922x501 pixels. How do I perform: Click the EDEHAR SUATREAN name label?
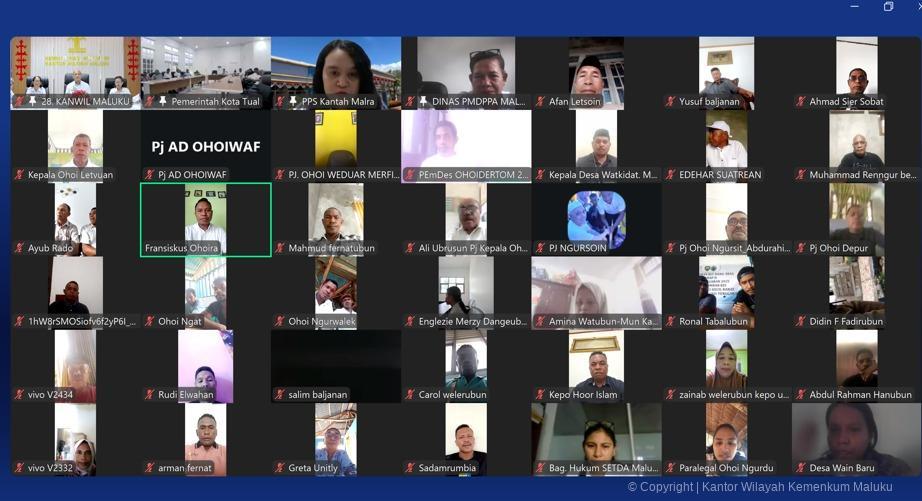click(x=720, y=175)
